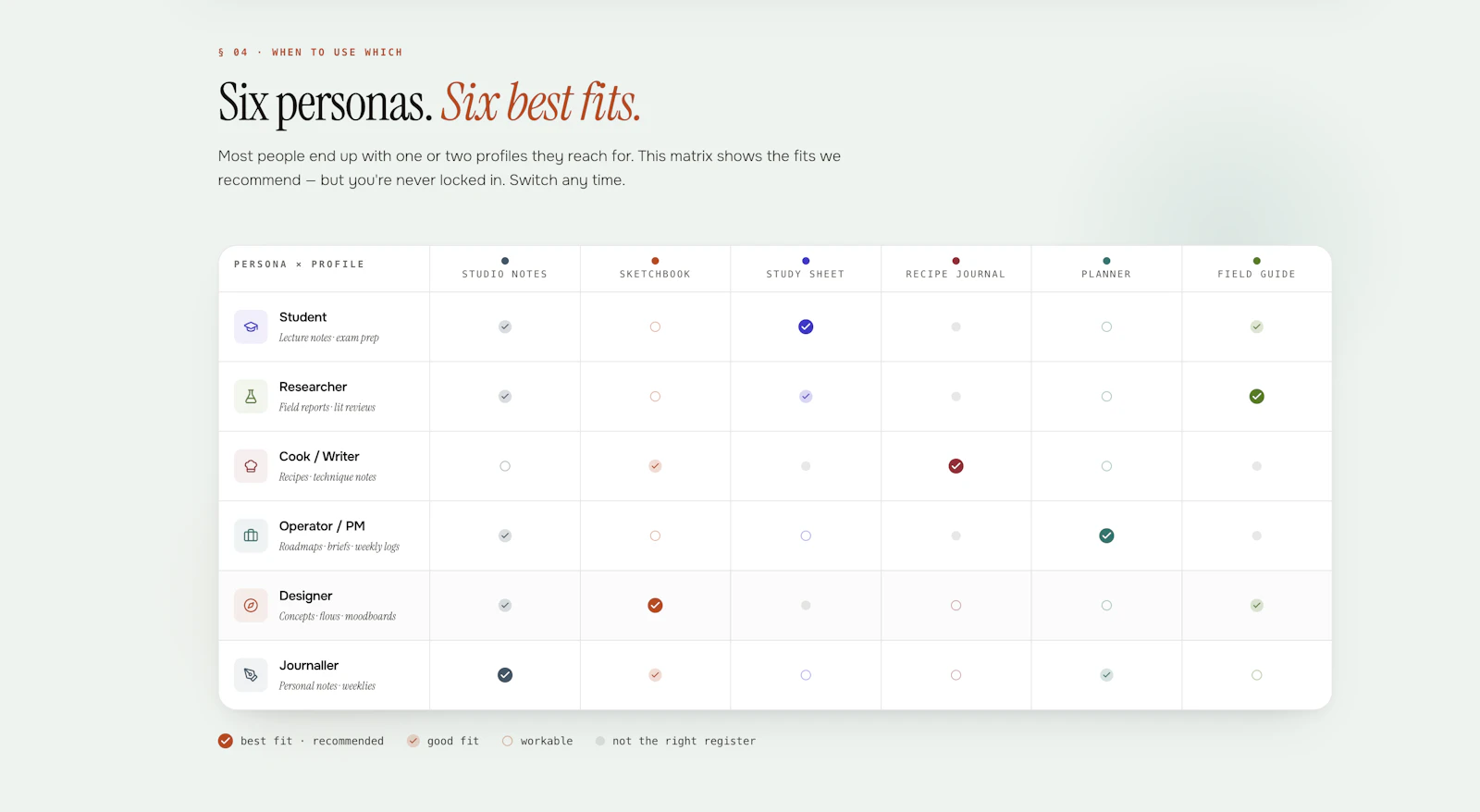Viewport: 1480px width, 812px height.
Task: Click Operator / PM gray dot under Field Guide
Action: coord(1256,535)
